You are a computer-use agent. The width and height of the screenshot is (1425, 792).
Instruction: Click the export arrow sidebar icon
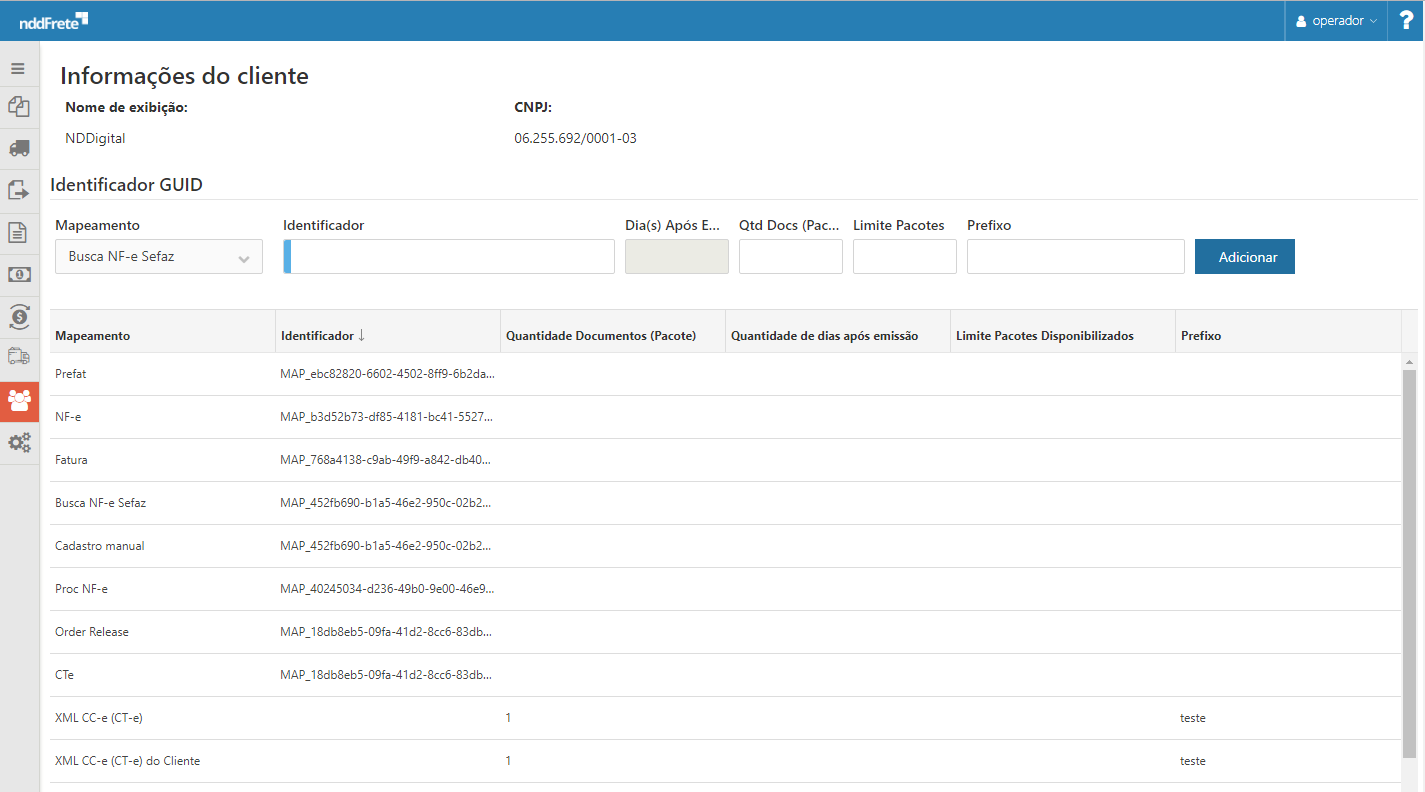(x=18, y=190)
